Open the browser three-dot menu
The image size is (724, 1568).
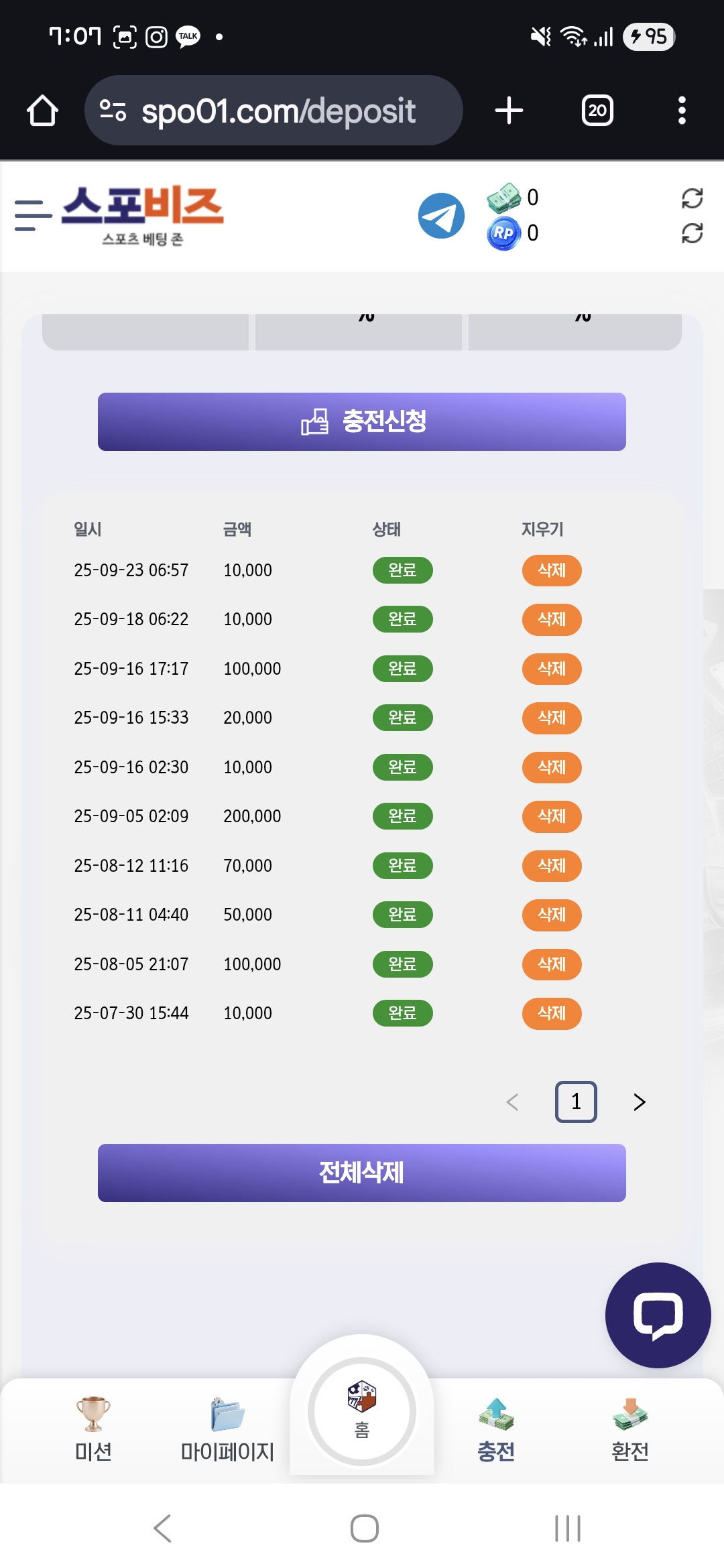pyautogui.click(x=682, y=111)
